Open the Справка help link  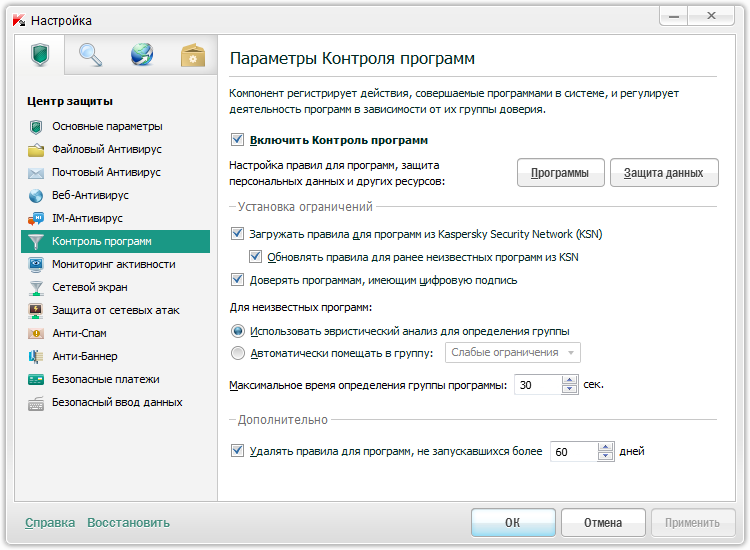click(x=50, y=523)
